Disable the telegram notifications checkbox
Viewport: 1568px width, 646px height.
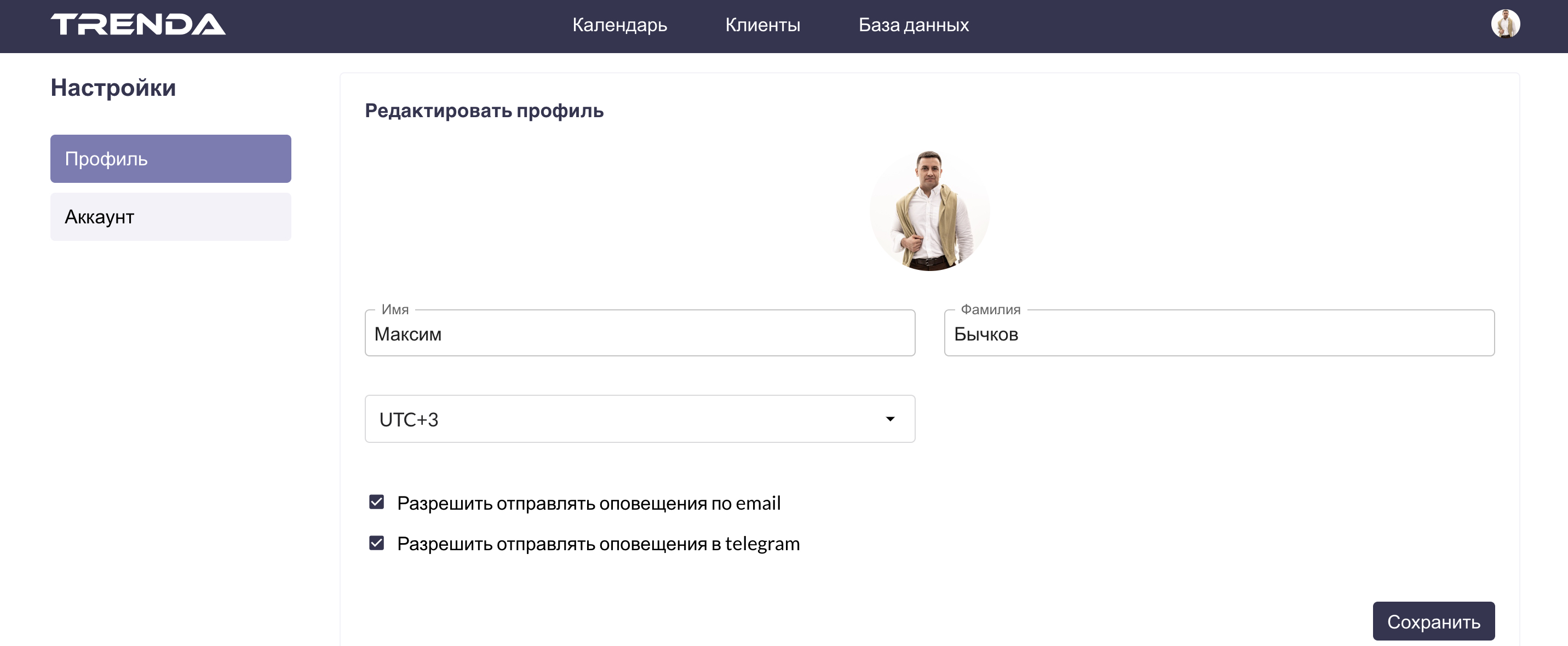(377, 543)
